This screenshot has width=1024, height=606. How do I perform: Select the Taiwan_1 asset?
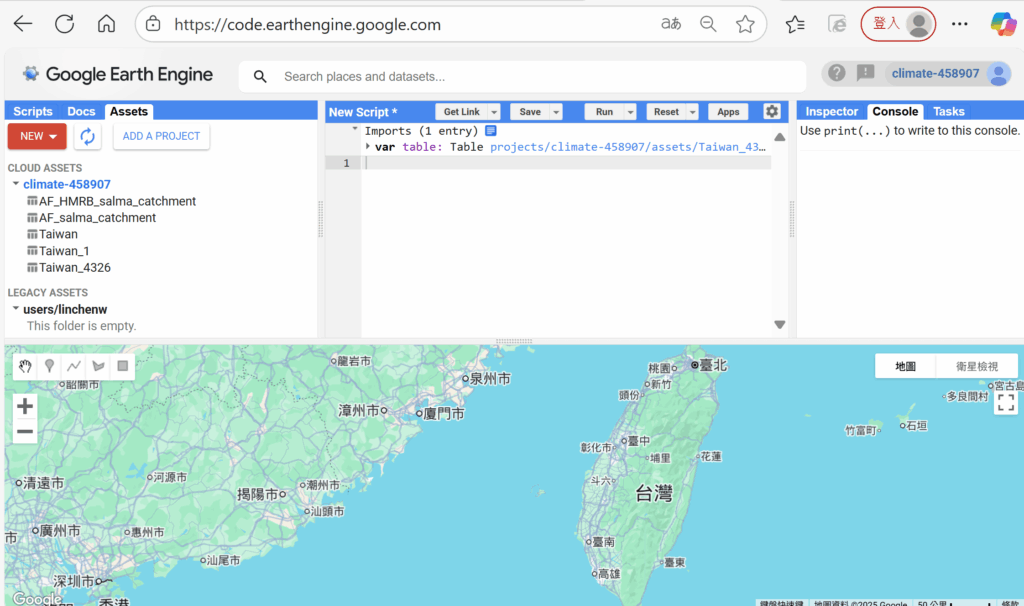(58, 251)
